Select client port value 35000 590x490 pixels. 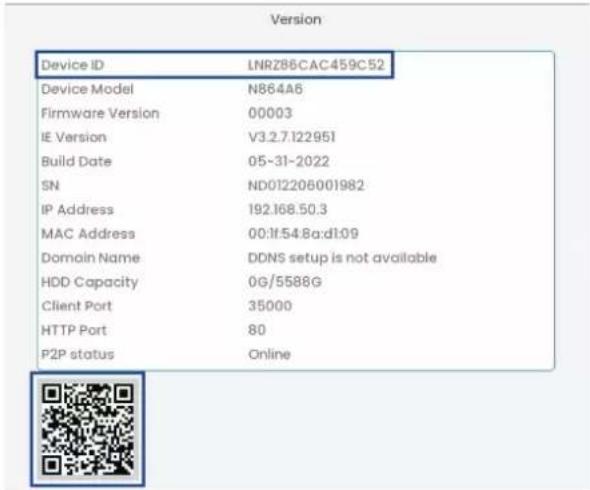pos(270,306)
